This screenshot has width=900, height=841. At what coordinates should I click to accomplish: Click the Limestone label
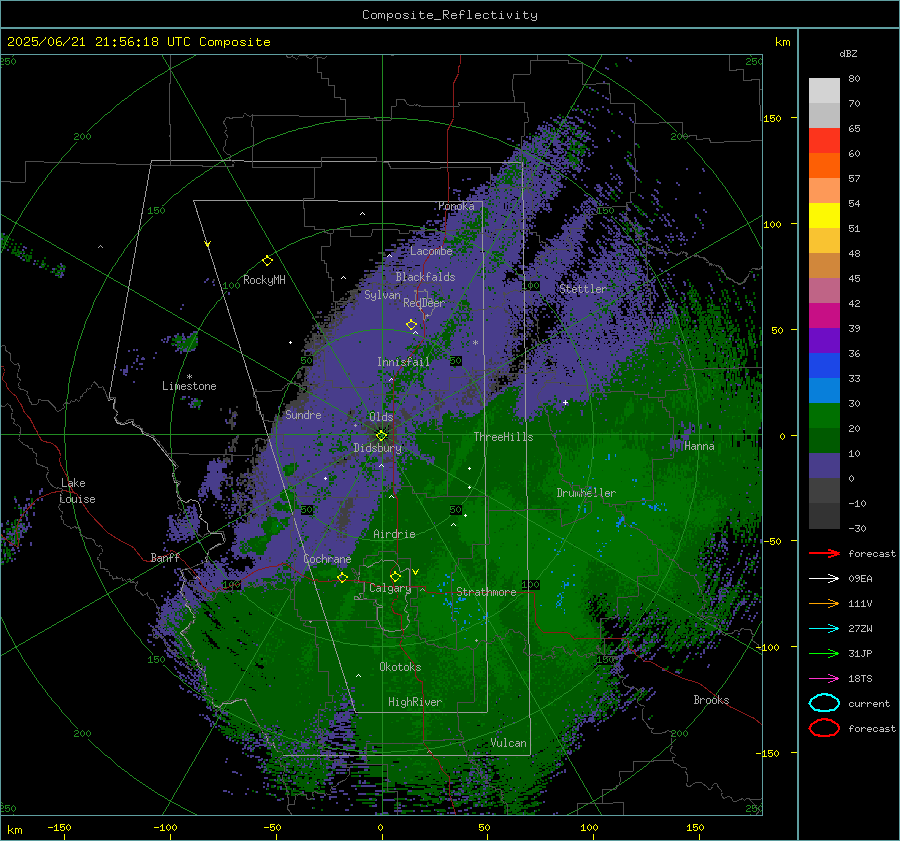[189, 386]
